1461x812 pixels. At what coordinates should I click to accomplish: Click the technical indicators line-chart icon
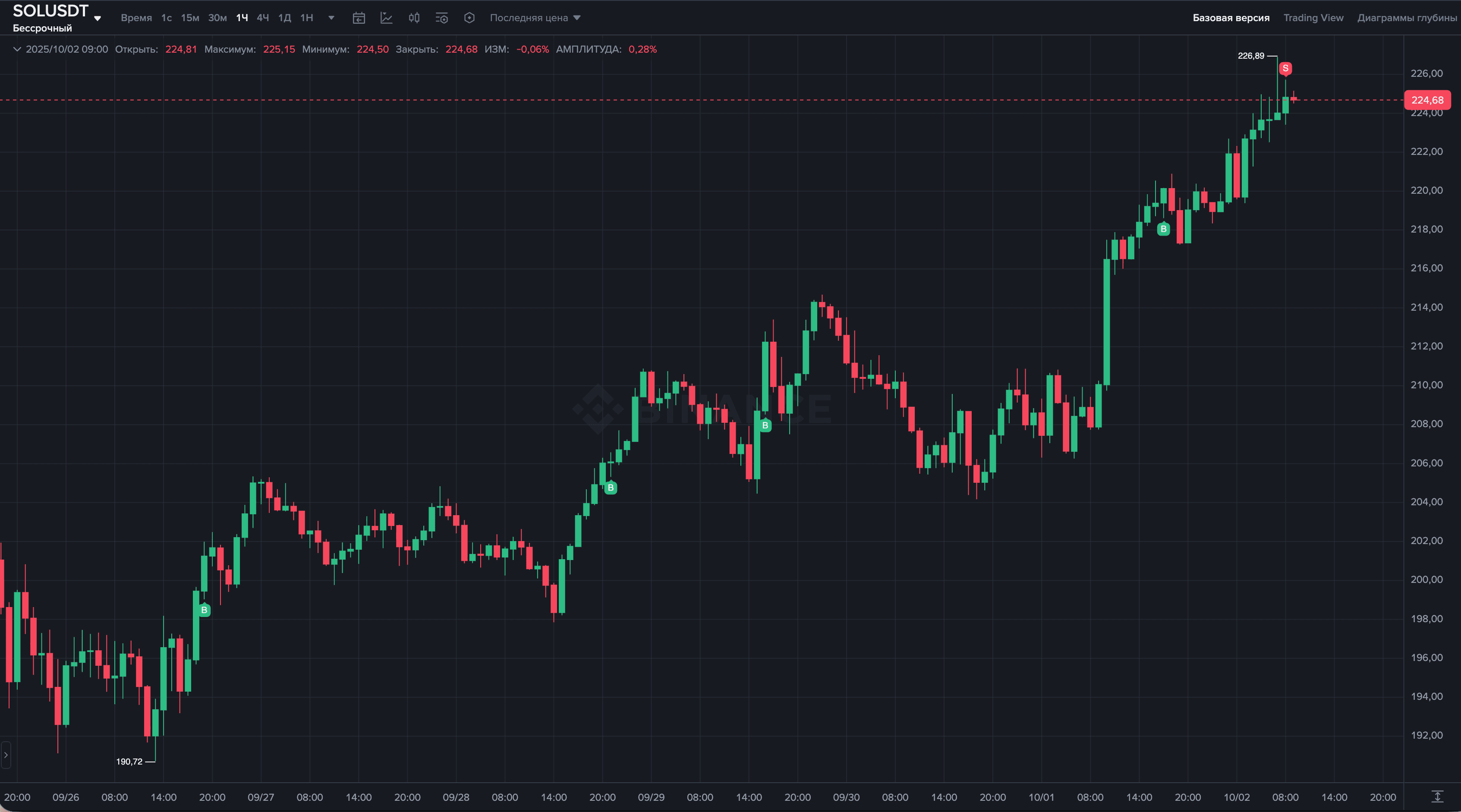386,18
